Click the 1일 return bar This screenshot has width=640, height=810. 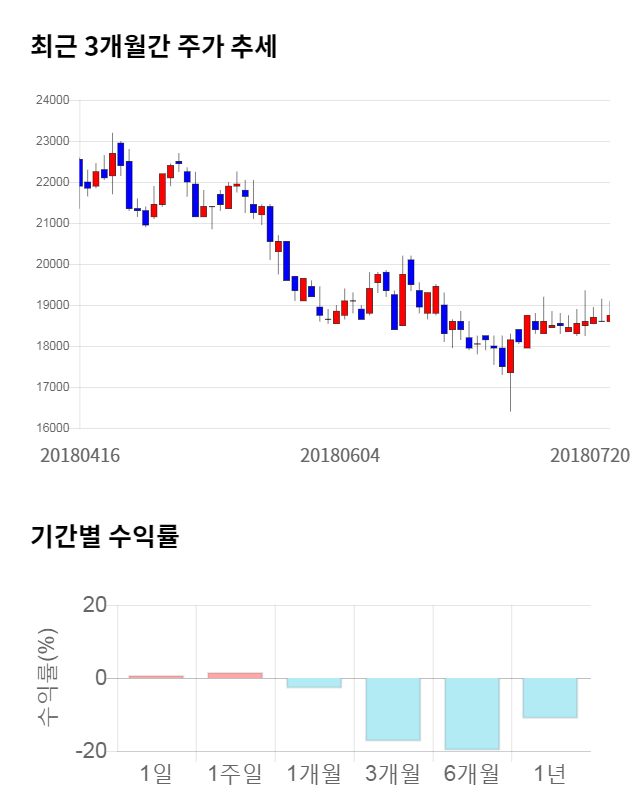click(156, 677)
